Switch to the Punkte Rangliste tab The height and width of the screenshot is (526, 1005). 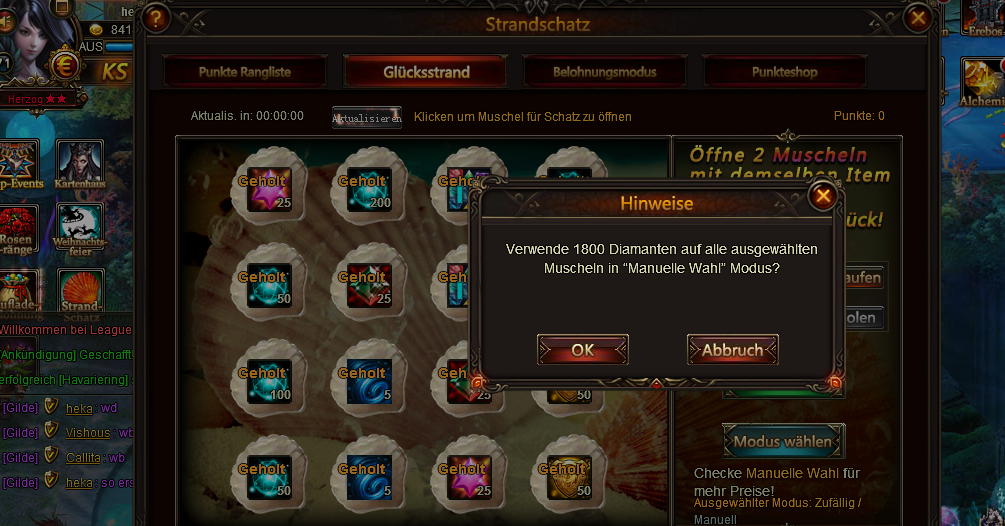coord(245,72)
